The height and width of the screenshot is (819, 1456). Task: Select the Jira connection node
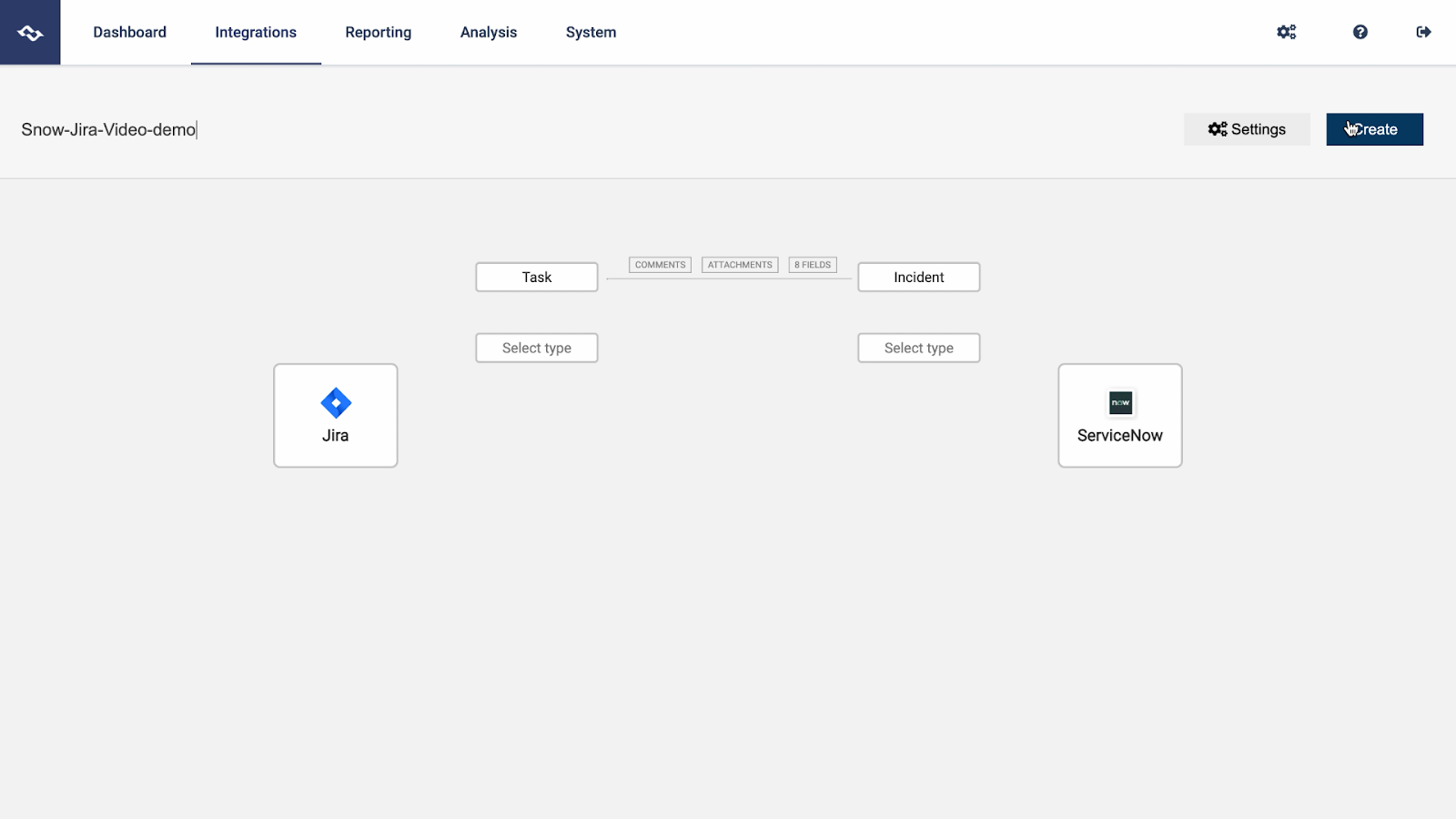coord(335,415)
